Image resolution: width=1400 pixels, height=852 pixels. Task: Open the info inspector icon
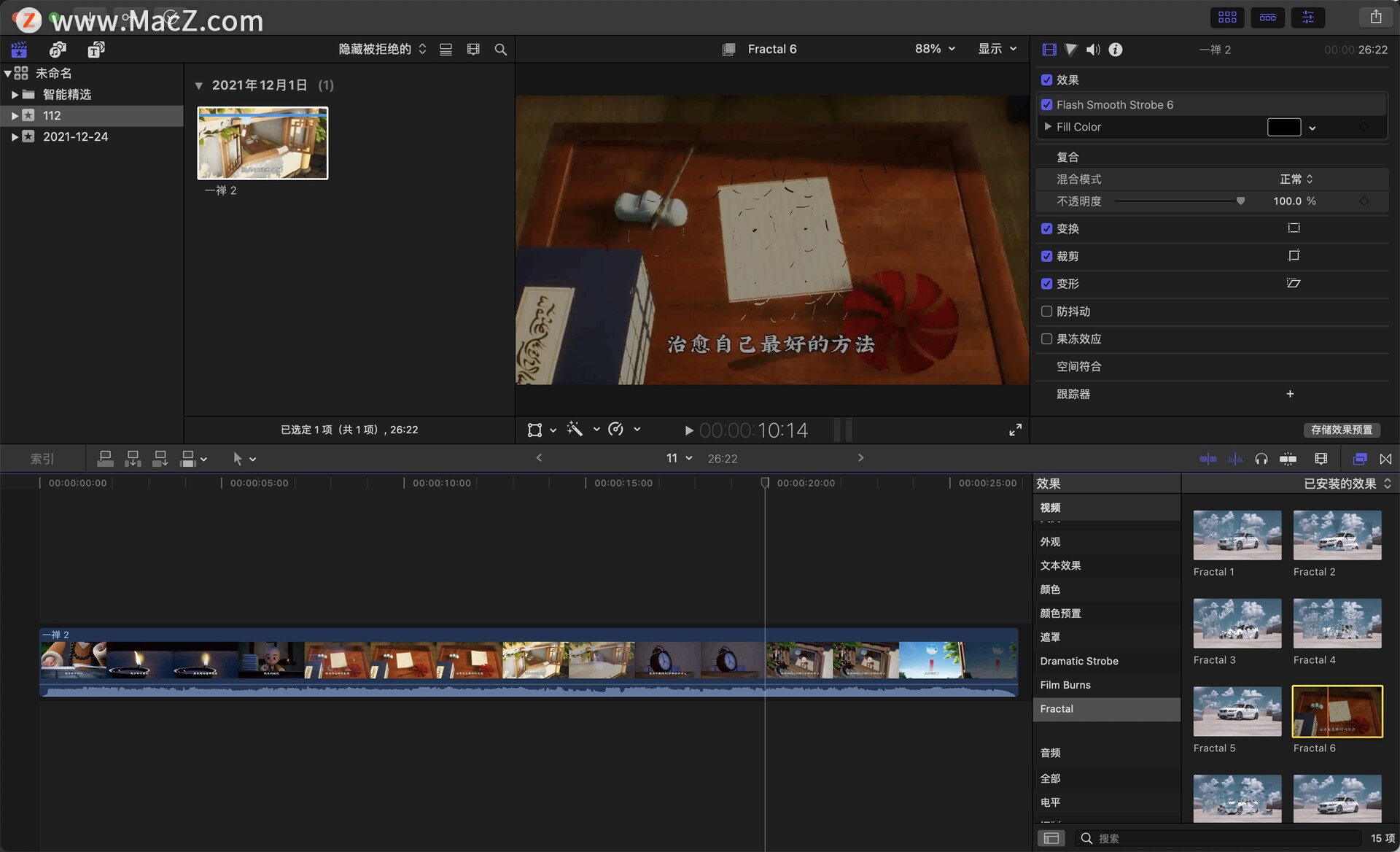1115,50
